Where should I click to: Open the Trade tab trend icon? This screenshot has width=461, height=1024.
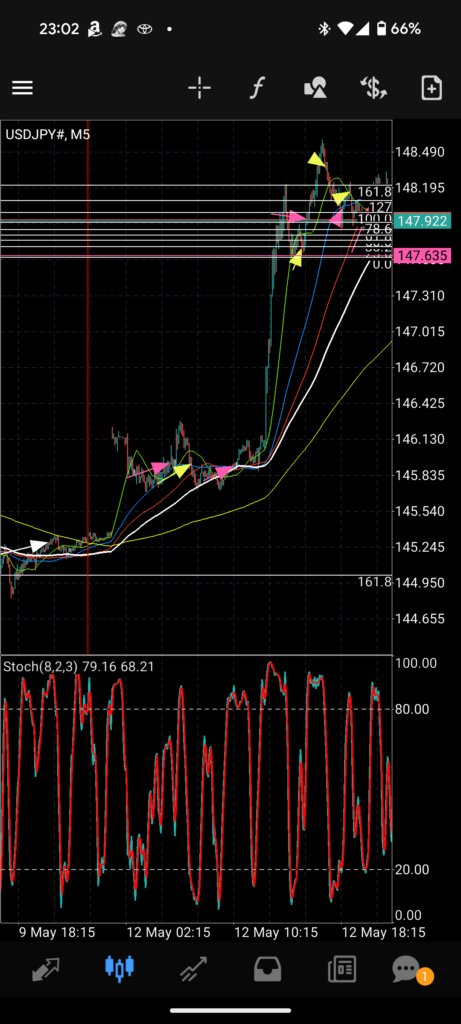click(193, 969)
